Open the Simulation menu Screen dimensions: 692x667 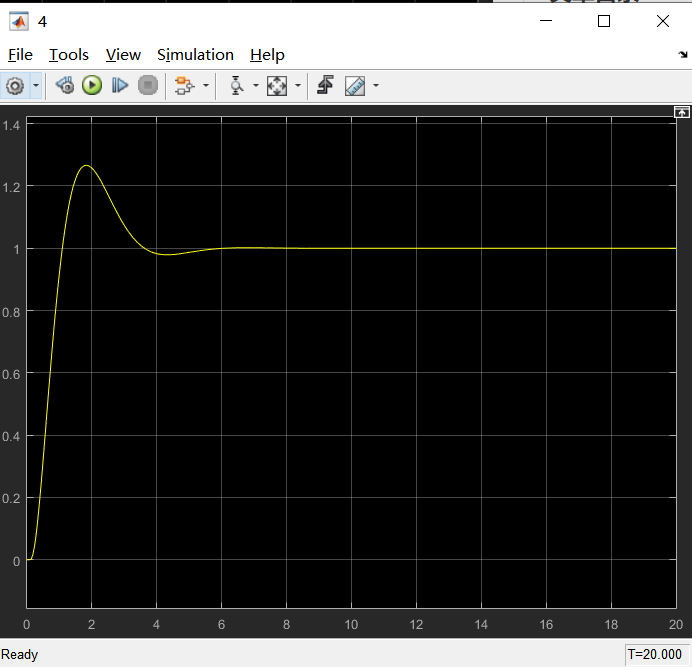[x=195, y=55]
